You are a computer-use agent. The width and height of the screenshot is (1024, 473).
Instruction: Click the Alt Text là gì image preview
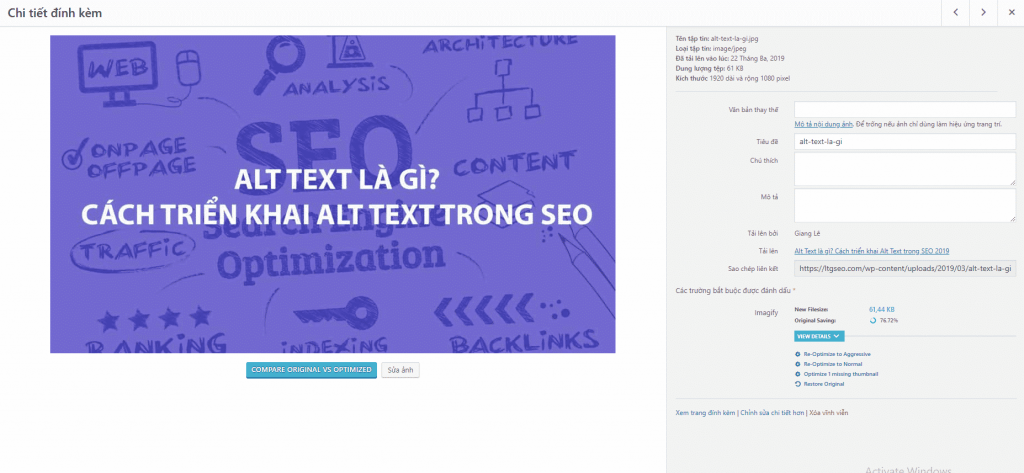tap(332, 194)
